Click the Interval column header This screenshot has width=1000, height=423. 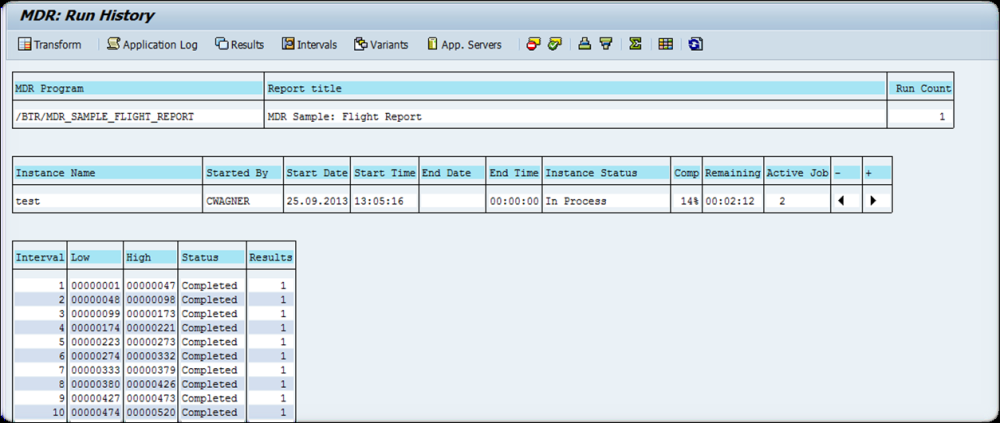pyautogui.click(x=40, y=257)
